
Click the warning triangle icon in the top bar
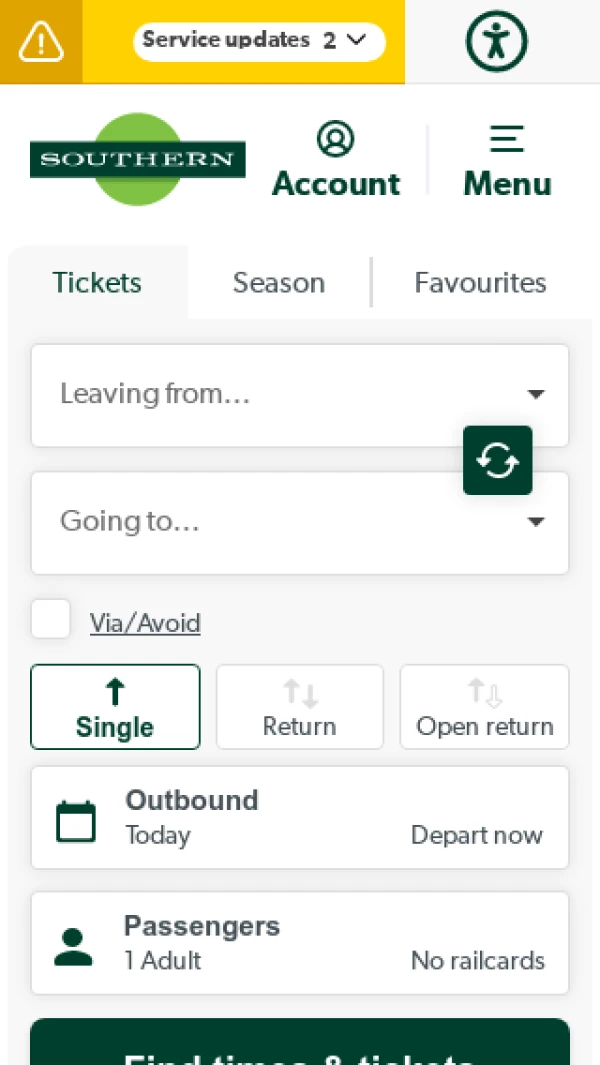pyautogui.click(x=40, y=42)
